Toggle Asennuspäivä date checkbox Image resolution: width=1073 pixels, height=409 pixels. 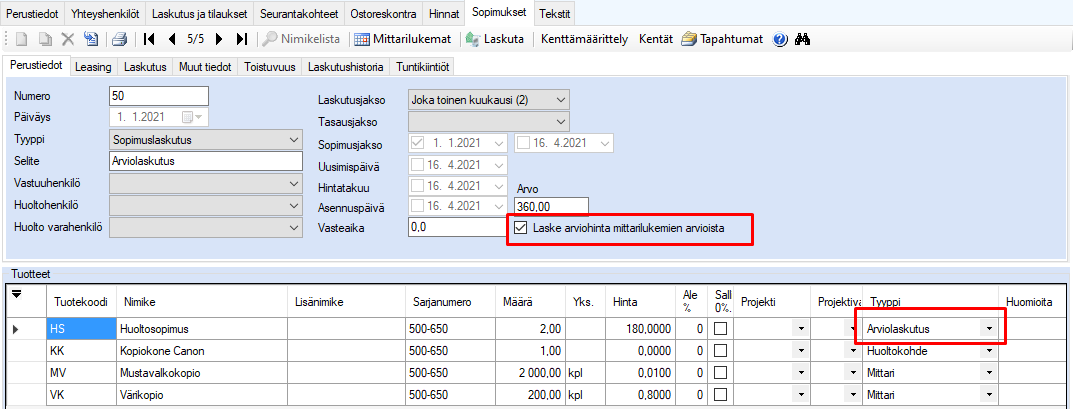419,207
